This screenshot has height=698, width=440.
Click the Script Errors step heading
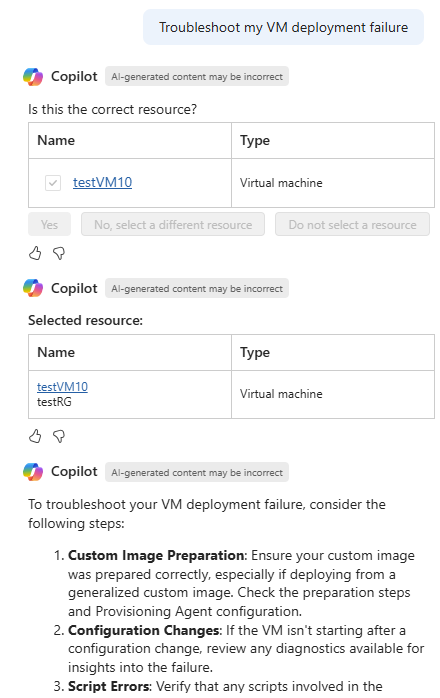[109, 686]
